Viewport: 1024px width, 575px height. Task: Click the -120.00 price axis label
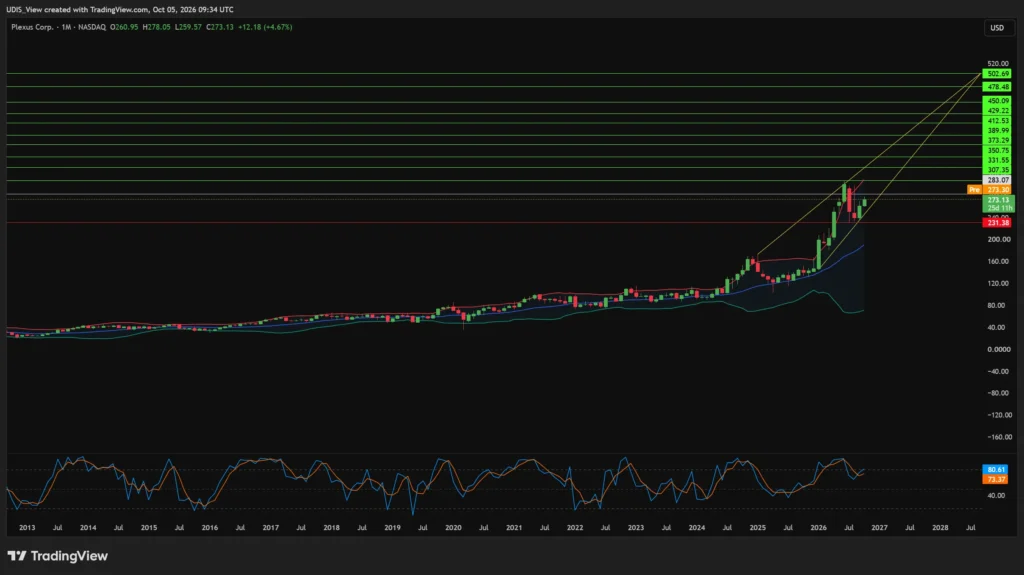pyautogui.click(x=999, y=416)
